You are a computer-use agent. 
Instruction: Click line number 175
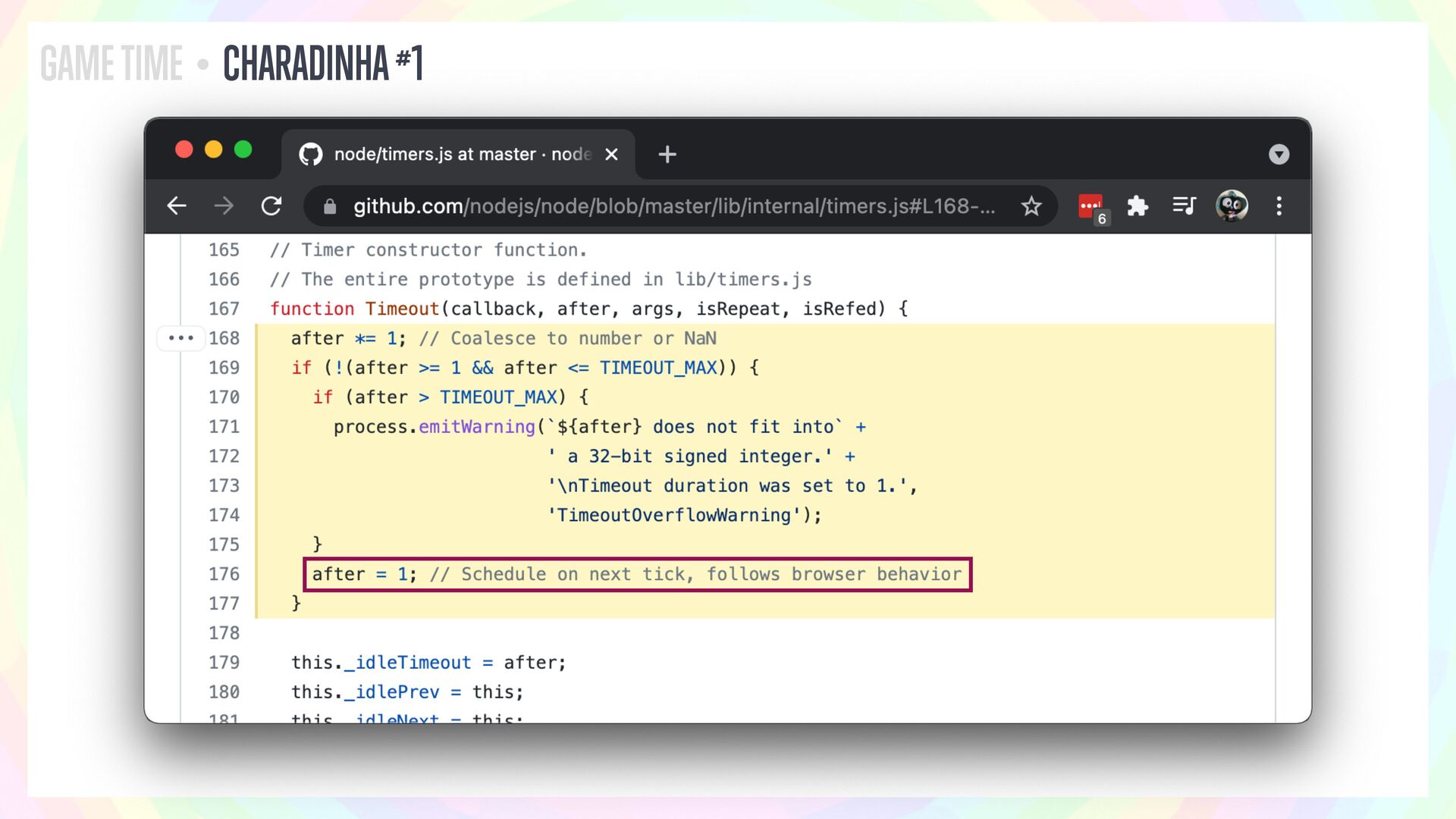click(224, 544)
